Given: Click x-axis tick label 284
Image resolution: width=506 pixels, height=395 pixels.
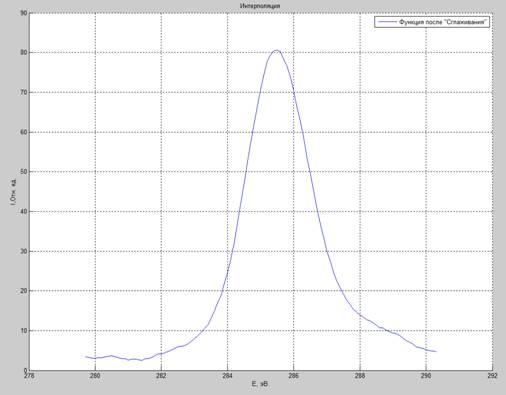Looking at the screenshot, I should (x=227, y=376).
